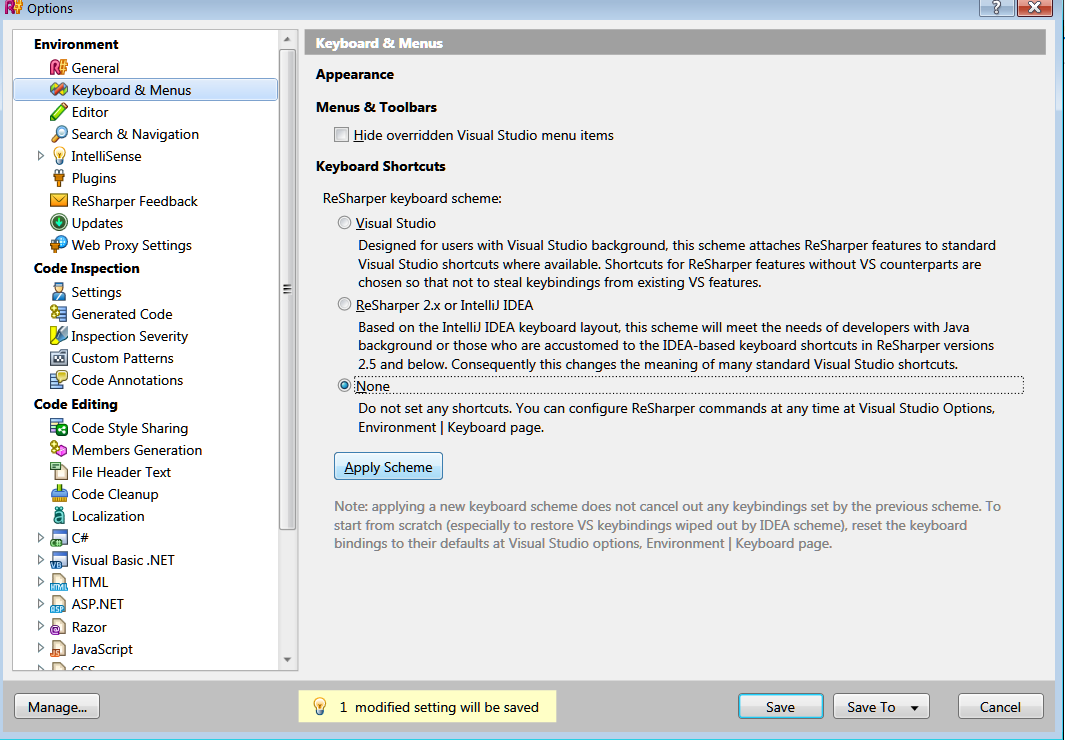Select the Localization tree row
Viewport: 1065px width, 740px height.
point(145,516)
